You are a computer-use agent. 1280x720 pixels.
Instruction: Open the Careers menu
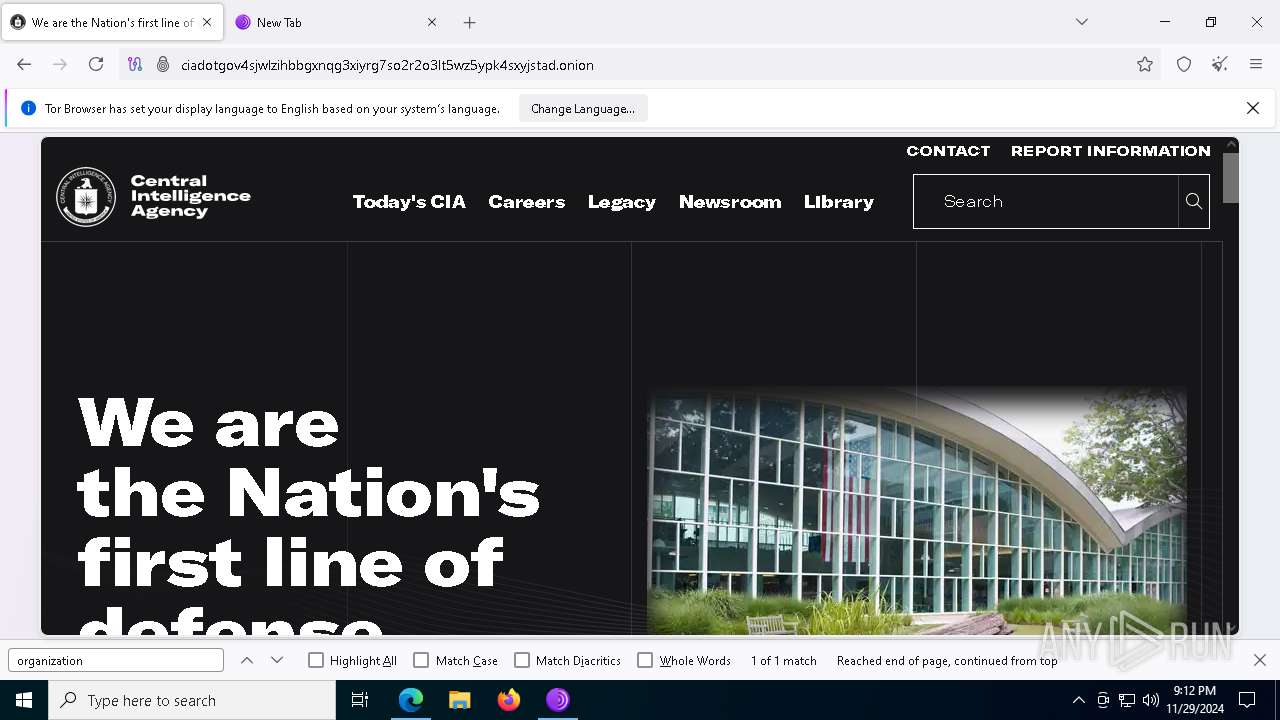coord(527,201)
